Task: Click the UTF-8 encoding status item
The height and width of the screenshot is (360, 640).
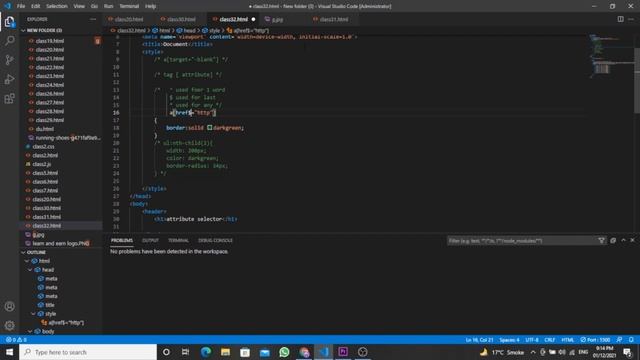Action: point(532,340)
